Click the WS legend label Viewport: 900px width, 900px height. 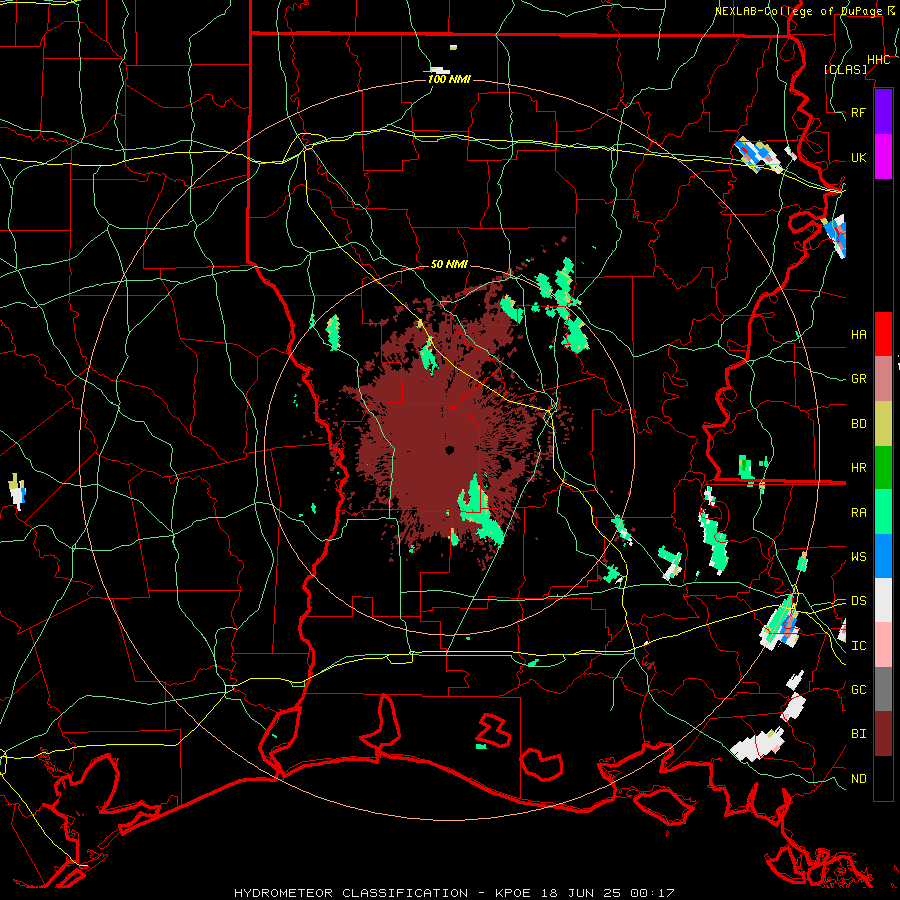tap(859, 557)
